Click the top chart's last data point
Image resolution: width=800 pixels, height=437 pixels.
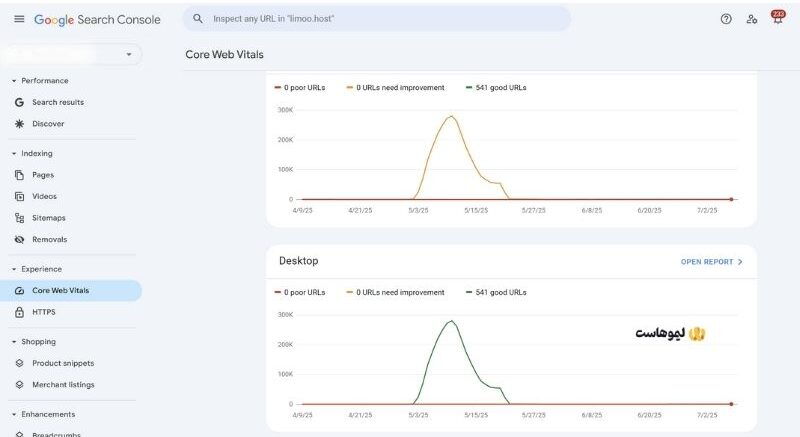[x=731, y=199]
